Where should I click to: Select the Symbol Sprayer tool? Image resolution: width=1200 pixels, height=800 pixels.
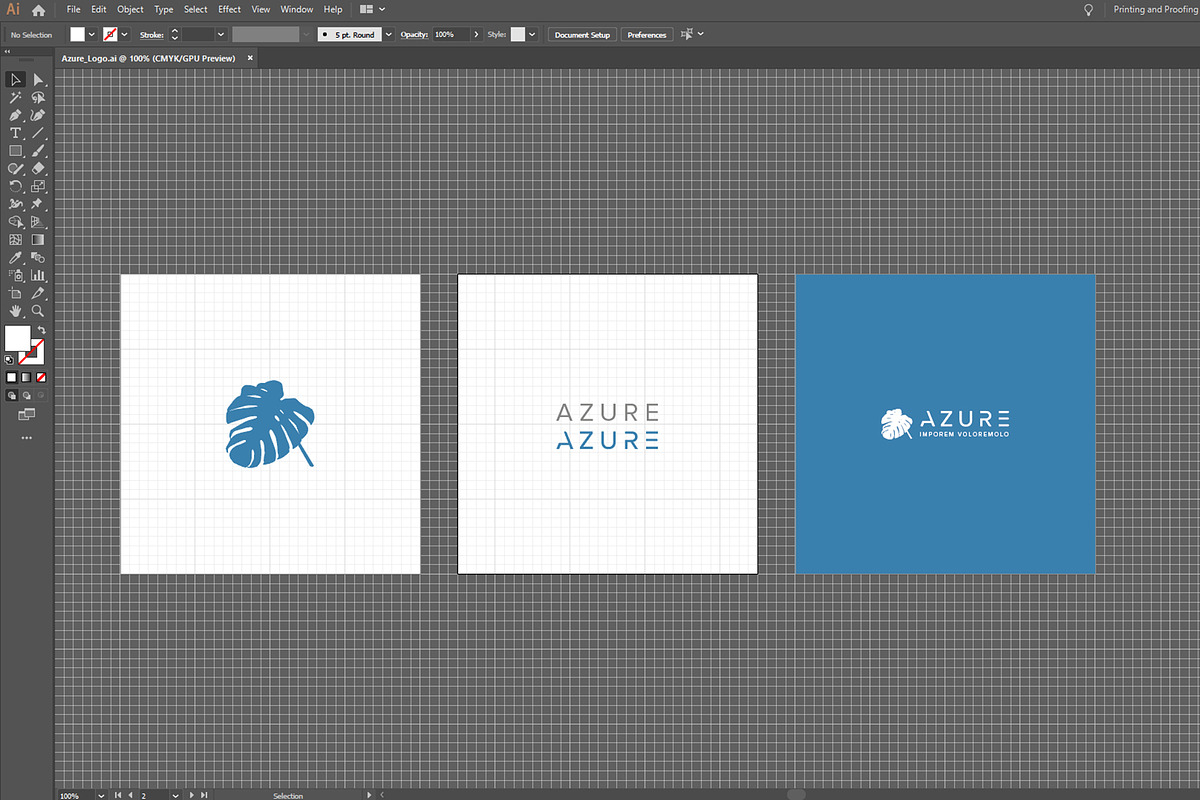pos(16,275)
